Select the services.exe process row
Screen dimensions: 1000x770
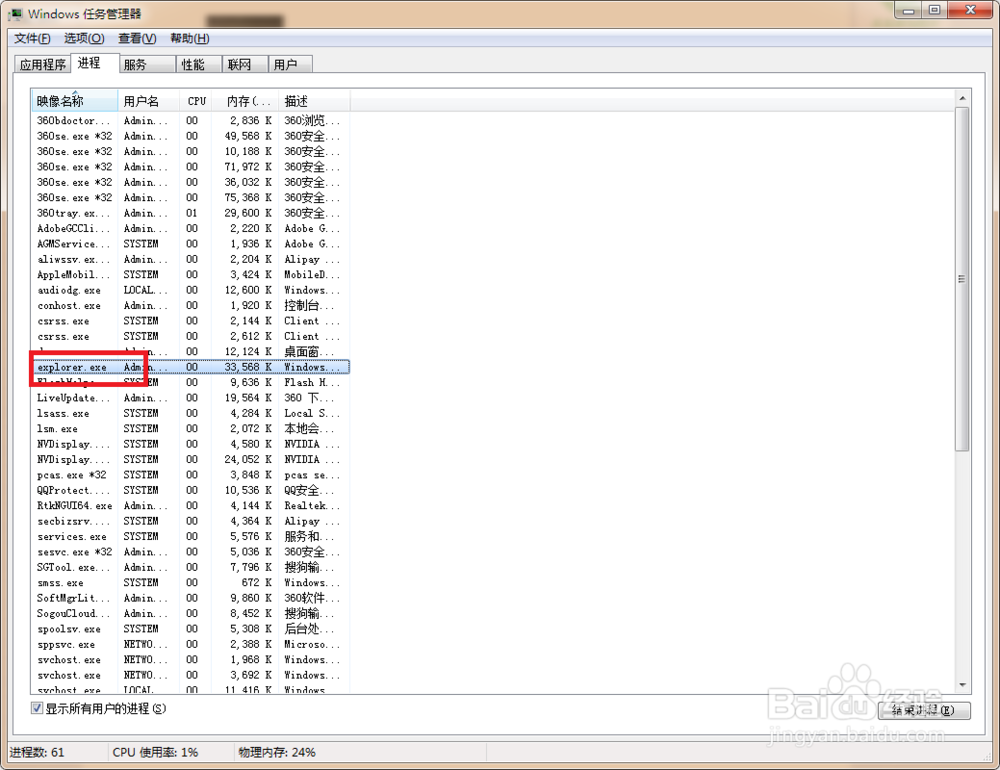190,537
